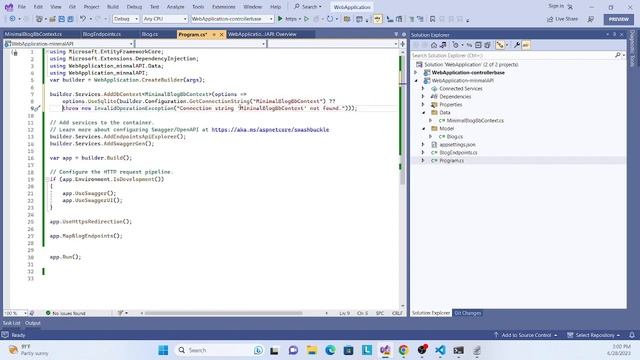This screenshot has width=640, height=360.
Task: Click the bookmark icon in toolbar
Action: [x=433, y=19]
